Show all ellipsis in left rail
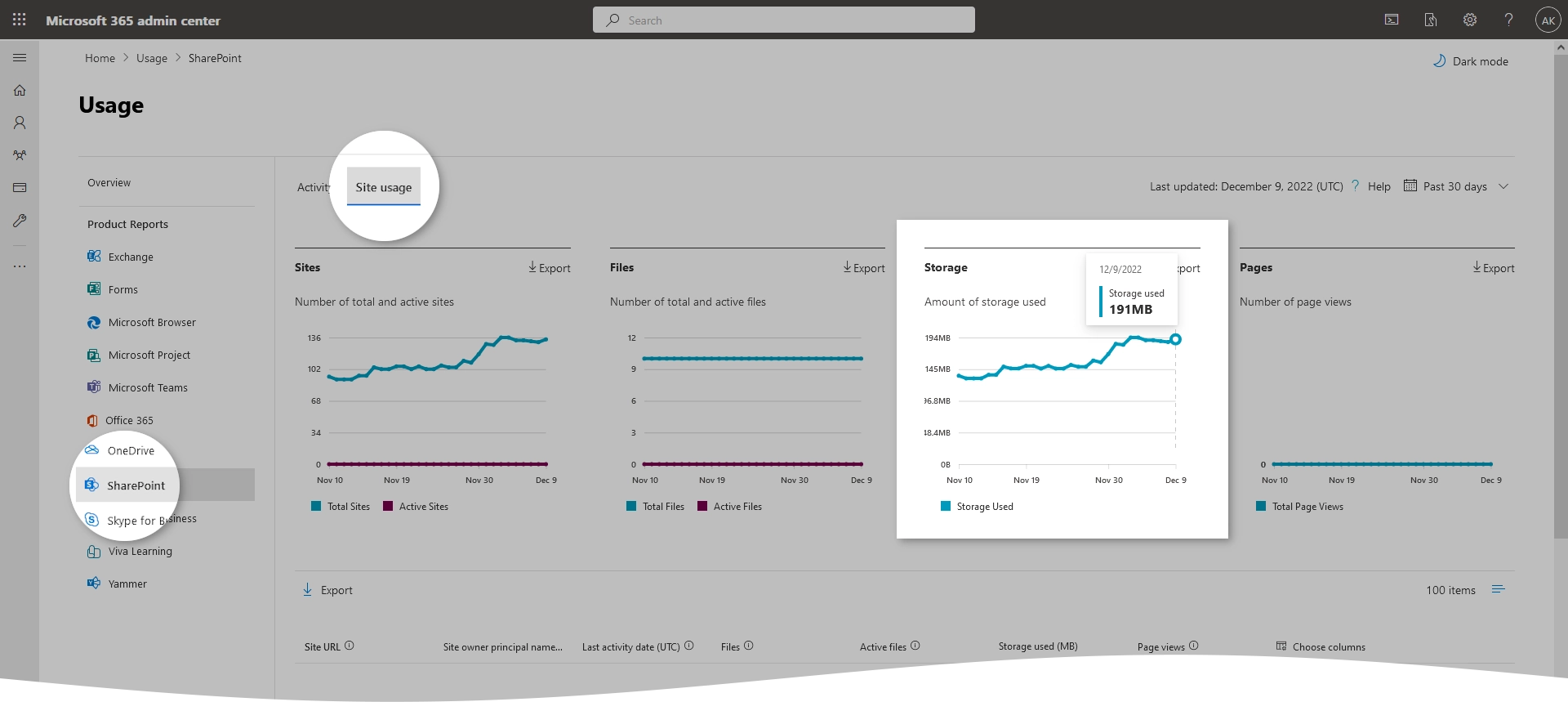Viewport: 1568px width, 702px height. point(20,266)
